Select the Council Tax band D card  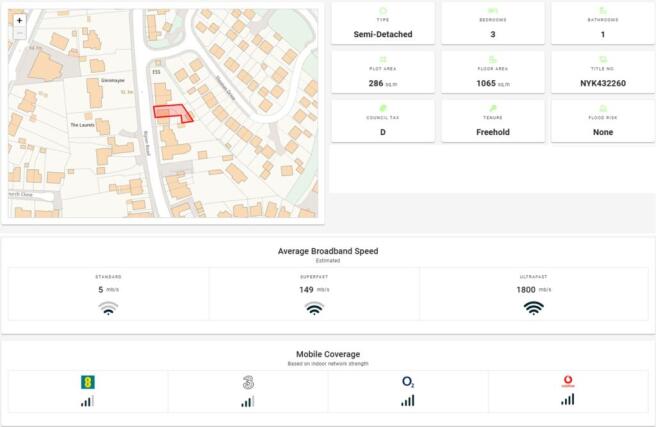pos(383,121)
